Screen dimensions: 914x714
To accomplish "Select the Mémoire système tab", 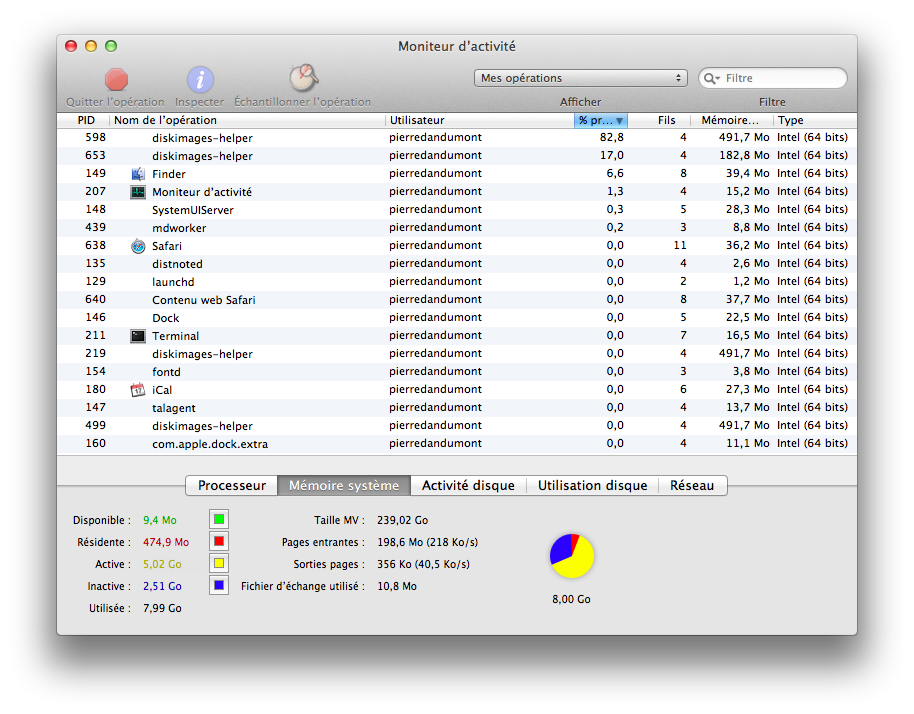I will (x=344, y=486).
